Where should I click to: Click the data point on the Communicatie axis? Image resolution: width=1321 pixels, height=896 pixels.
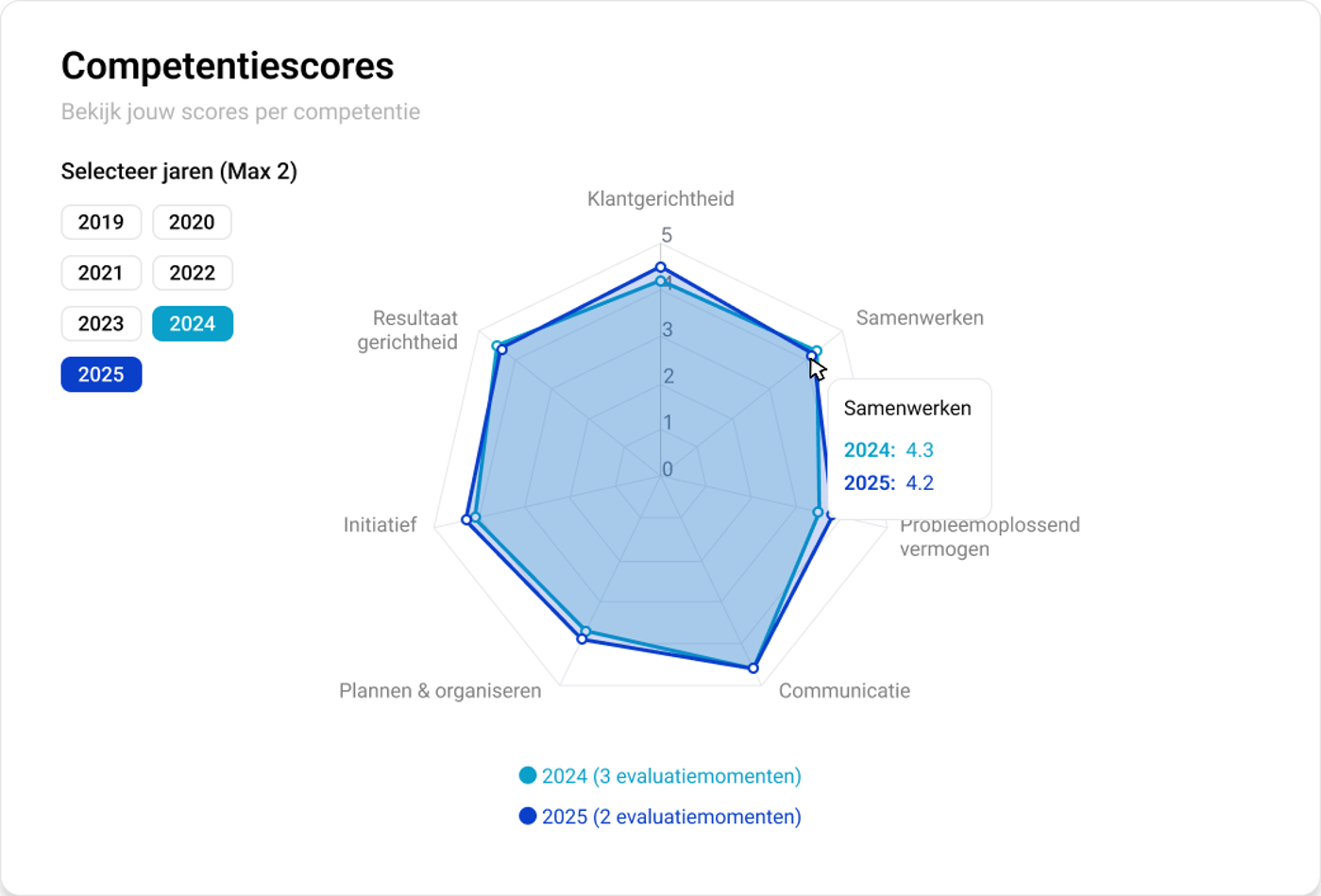click(754, 668)
